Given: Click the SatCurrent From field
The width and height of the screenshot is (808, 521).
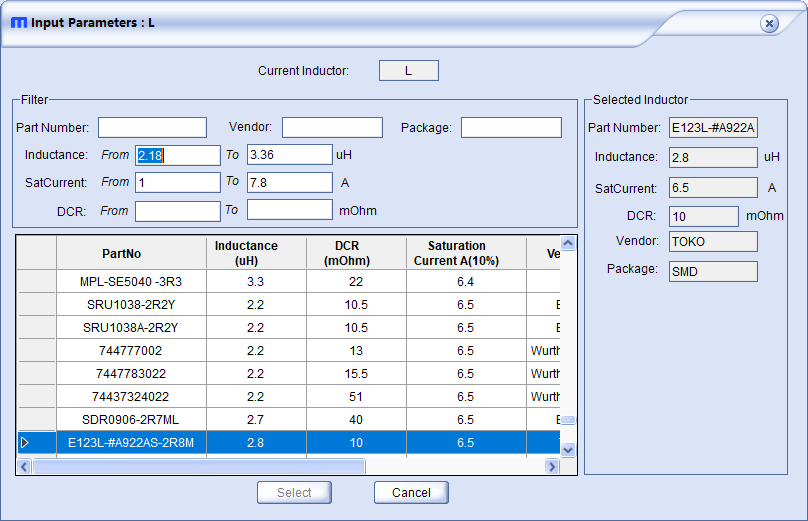Looking at the screenshot, I should (x=177, y=182).
